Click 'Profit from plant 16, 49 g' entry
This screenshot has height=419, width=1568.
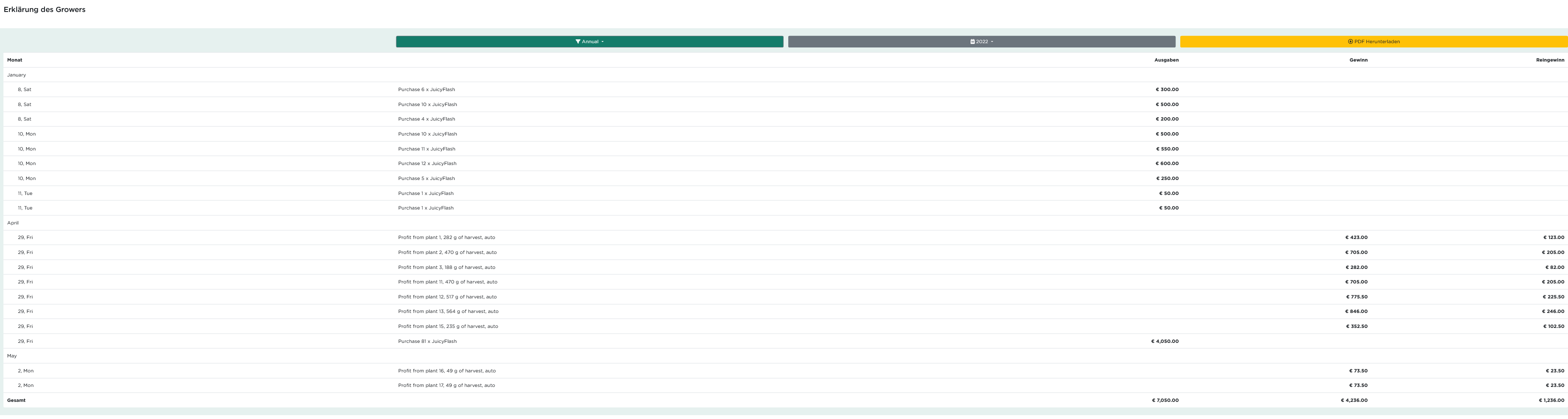pyautogui.click(x=447, y=371)
